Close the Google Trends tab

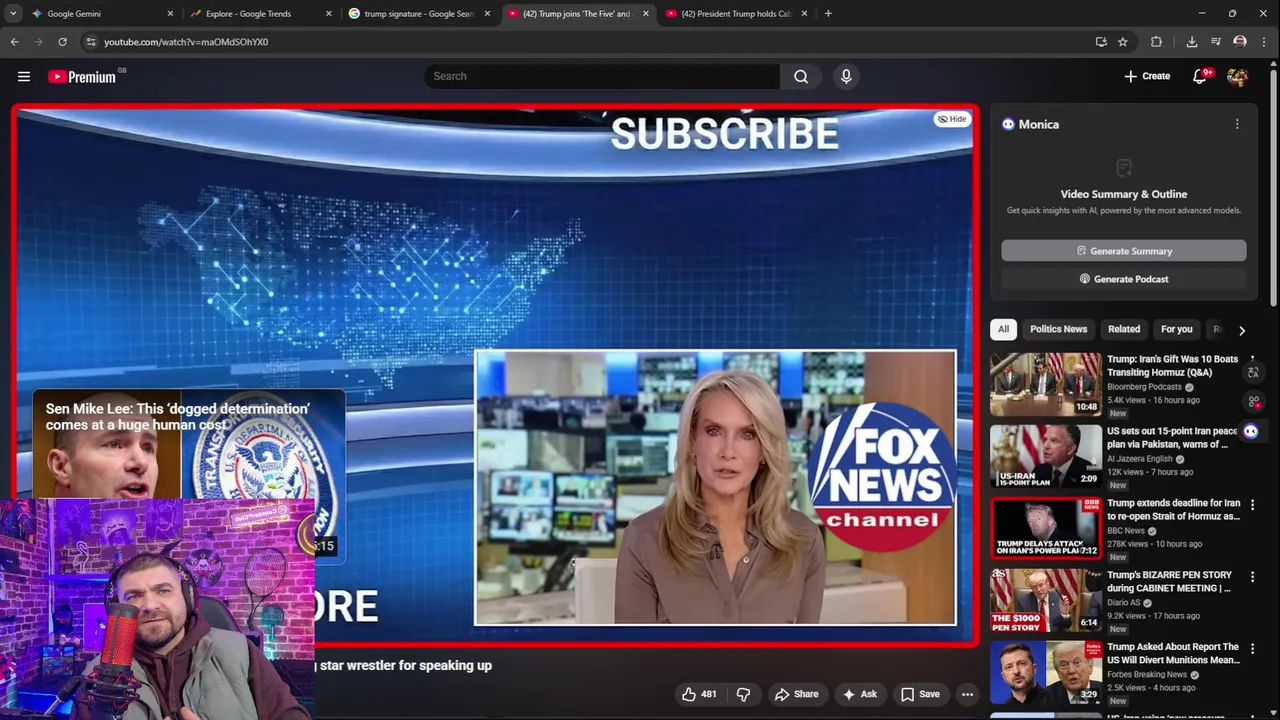[x=329, y=14]
